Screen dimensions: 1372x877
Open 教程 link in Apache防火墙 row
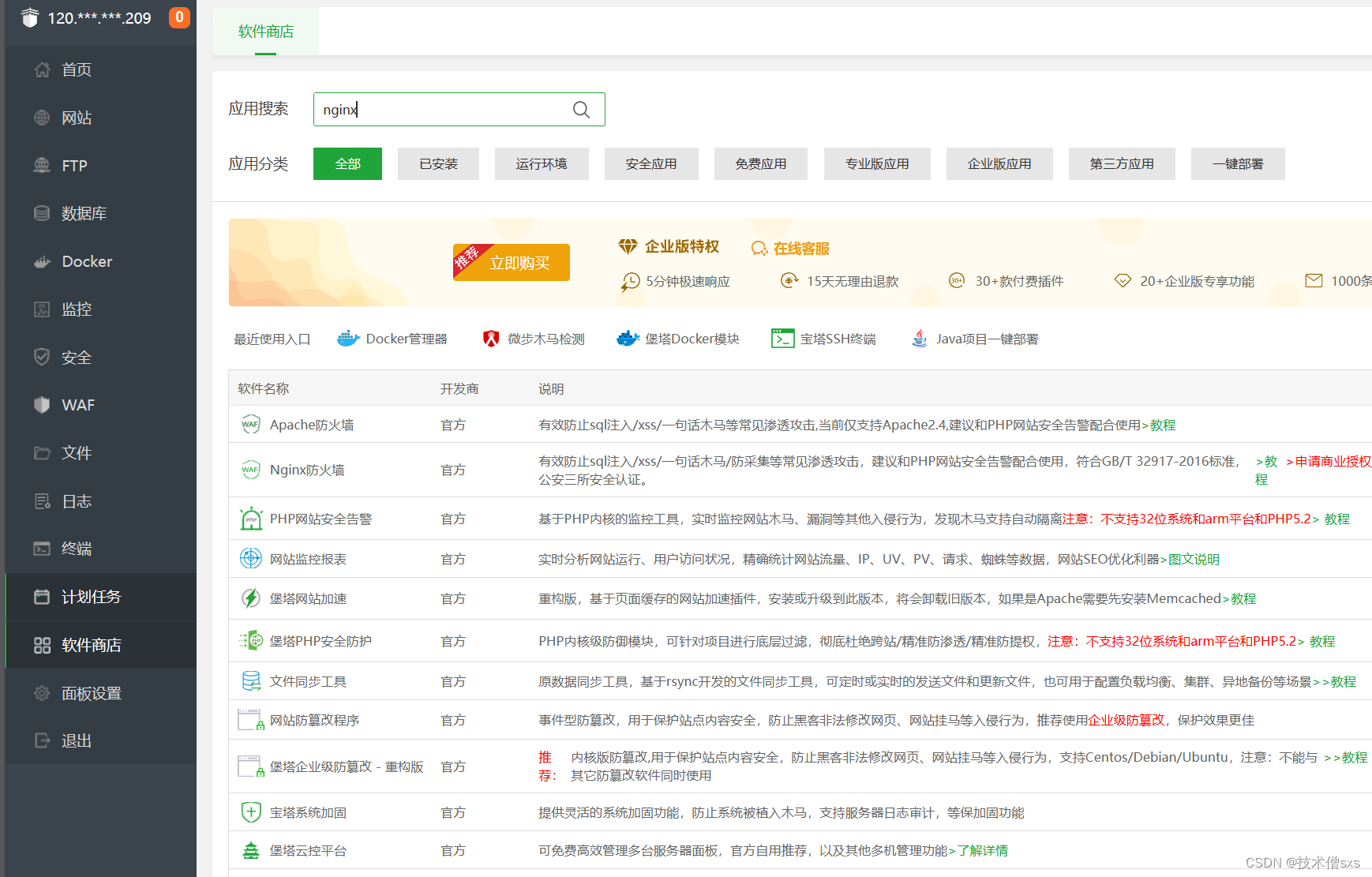click(1162, 425)
